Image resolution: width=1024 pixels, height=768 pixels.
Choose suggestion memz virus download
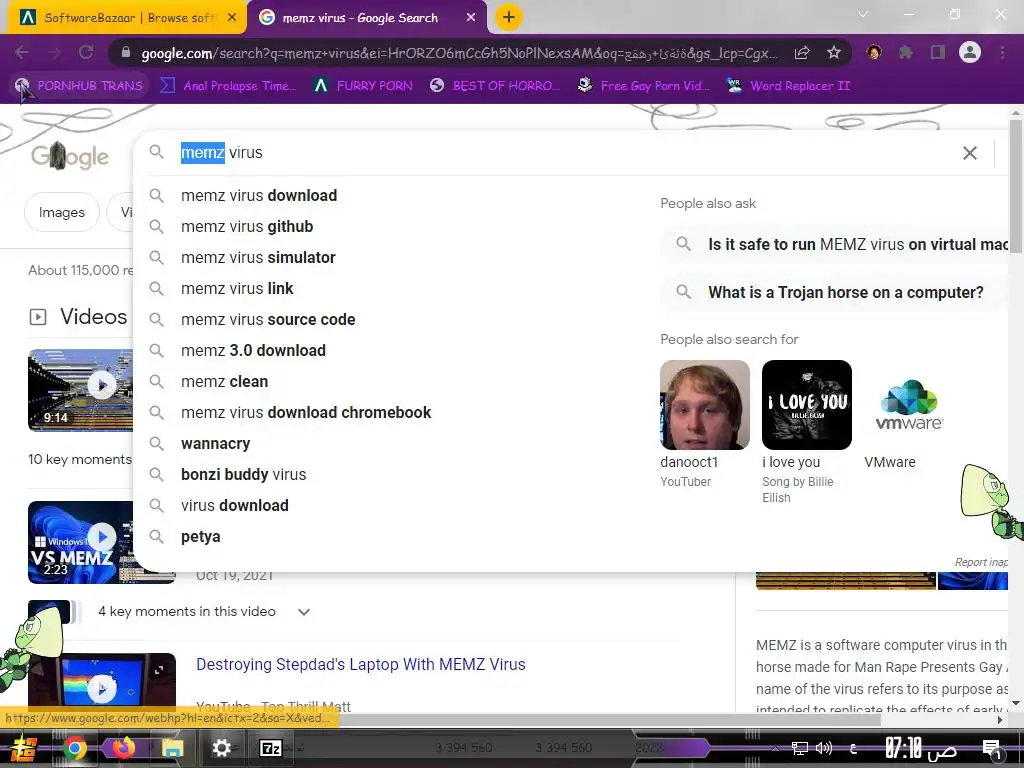pos(259,195)
